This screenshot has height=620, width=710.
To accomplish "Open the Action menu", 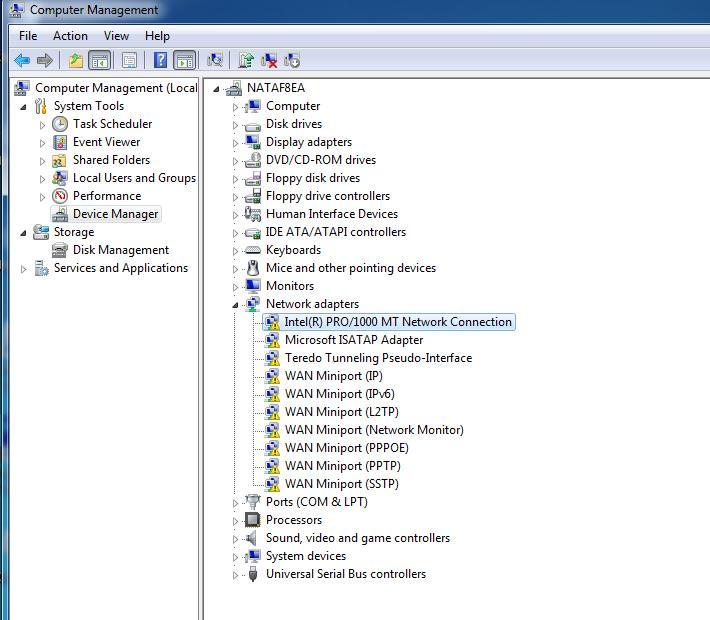I will tap(70, 36).
